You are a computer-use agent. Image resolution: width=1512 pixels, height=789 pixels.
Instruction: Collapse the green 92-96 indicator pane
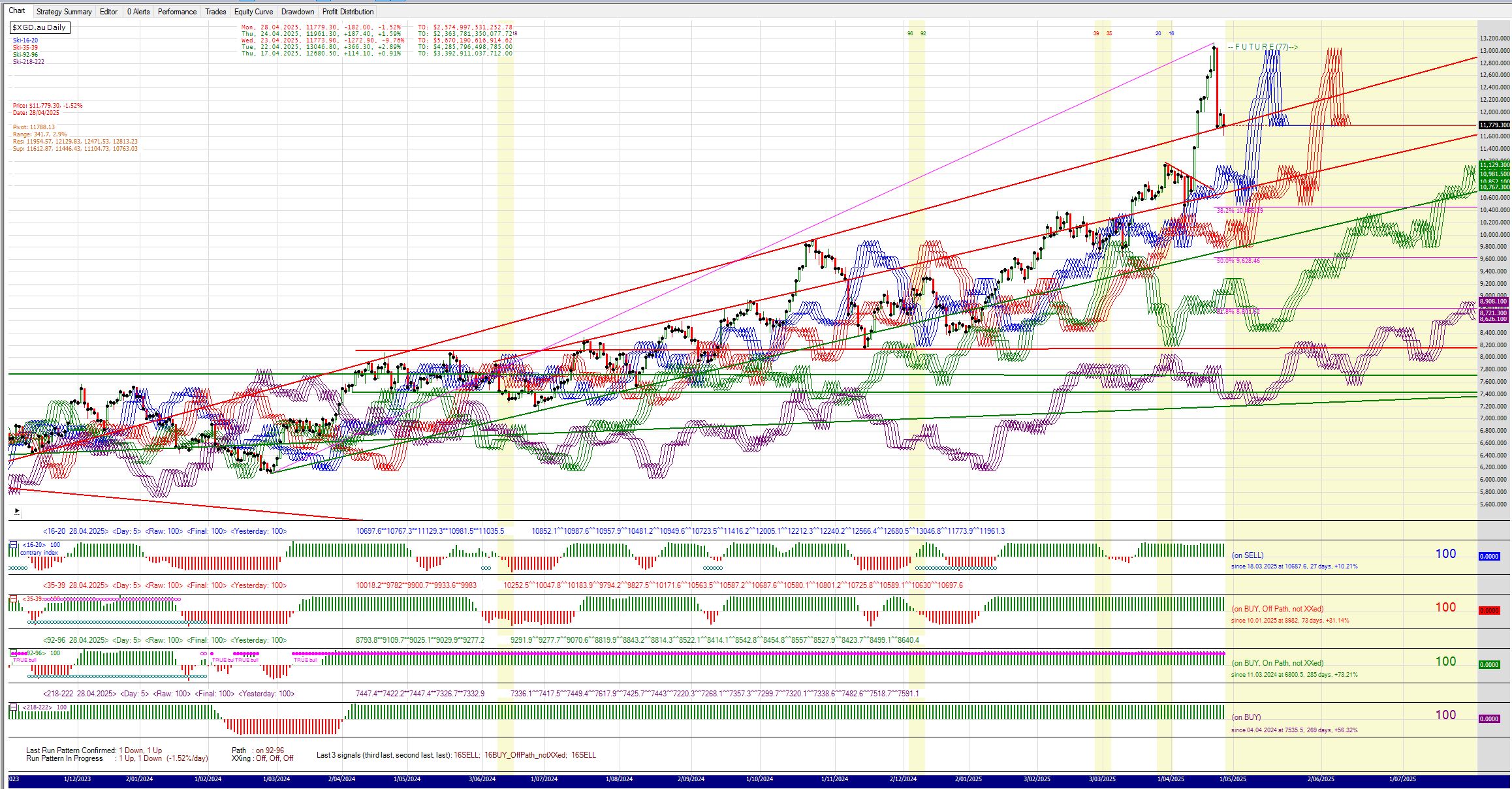point(13,653)
